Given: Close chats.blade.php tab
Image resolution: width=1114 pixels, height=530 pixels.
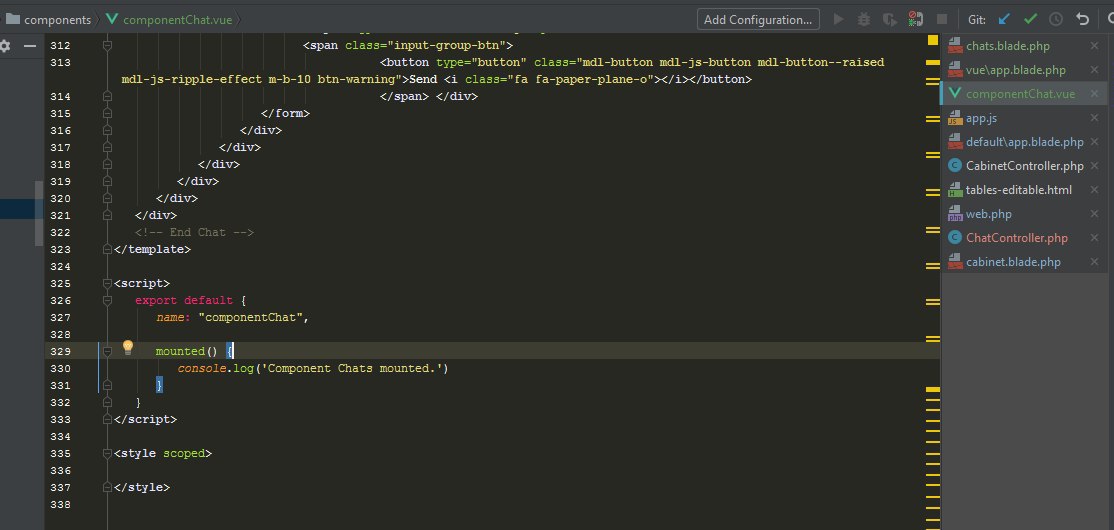Looking at the screenshot, I should pos(1094,46).
